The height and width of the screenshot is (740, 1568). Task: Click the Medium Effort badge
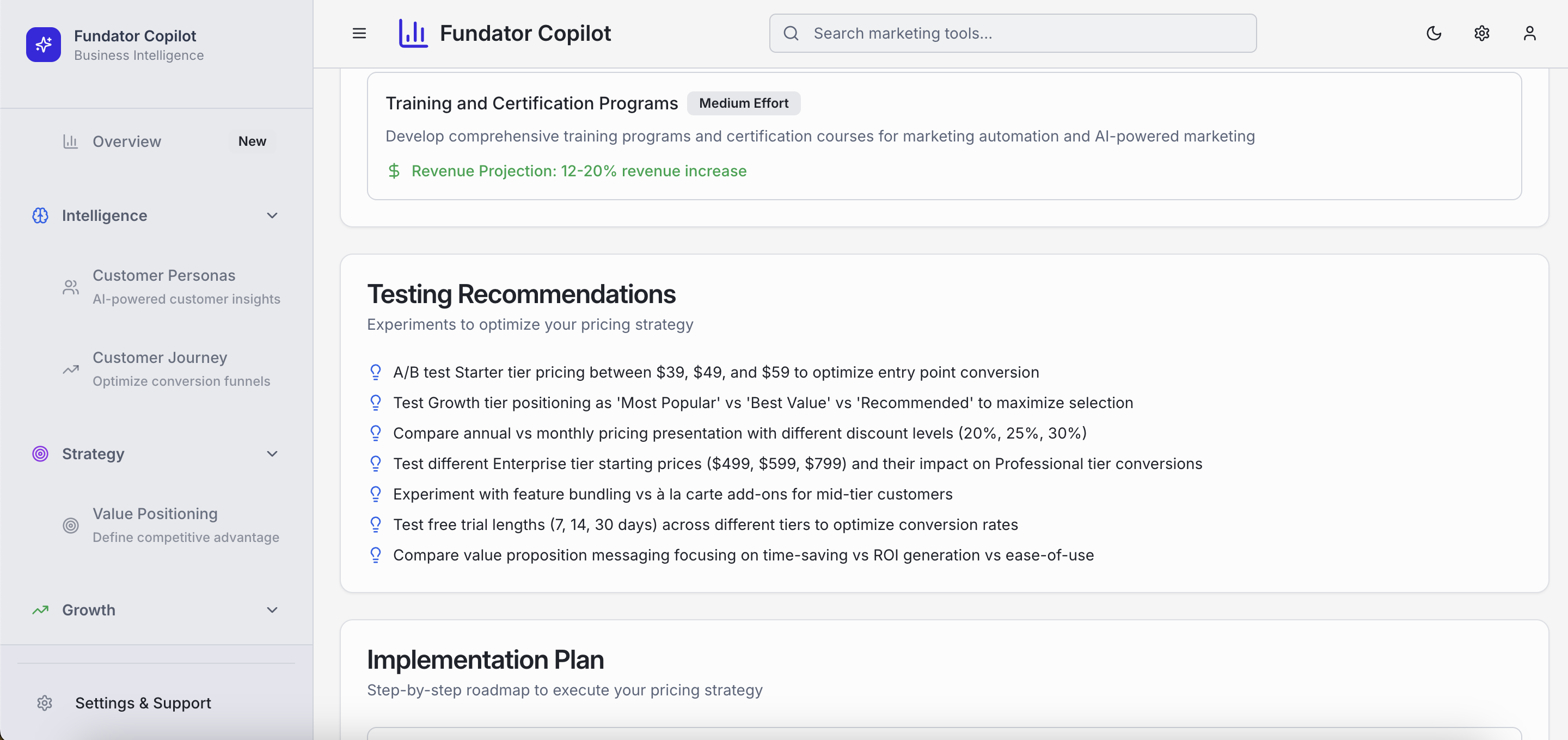743,103
